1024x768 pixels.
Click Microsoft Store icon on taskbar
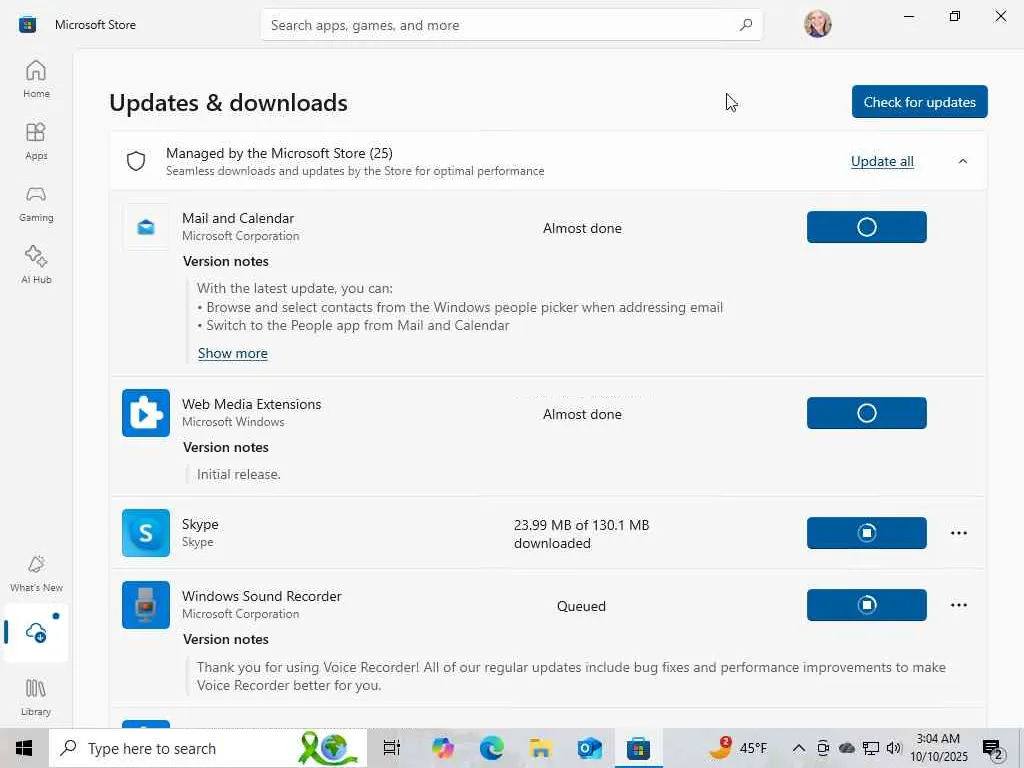638,748
